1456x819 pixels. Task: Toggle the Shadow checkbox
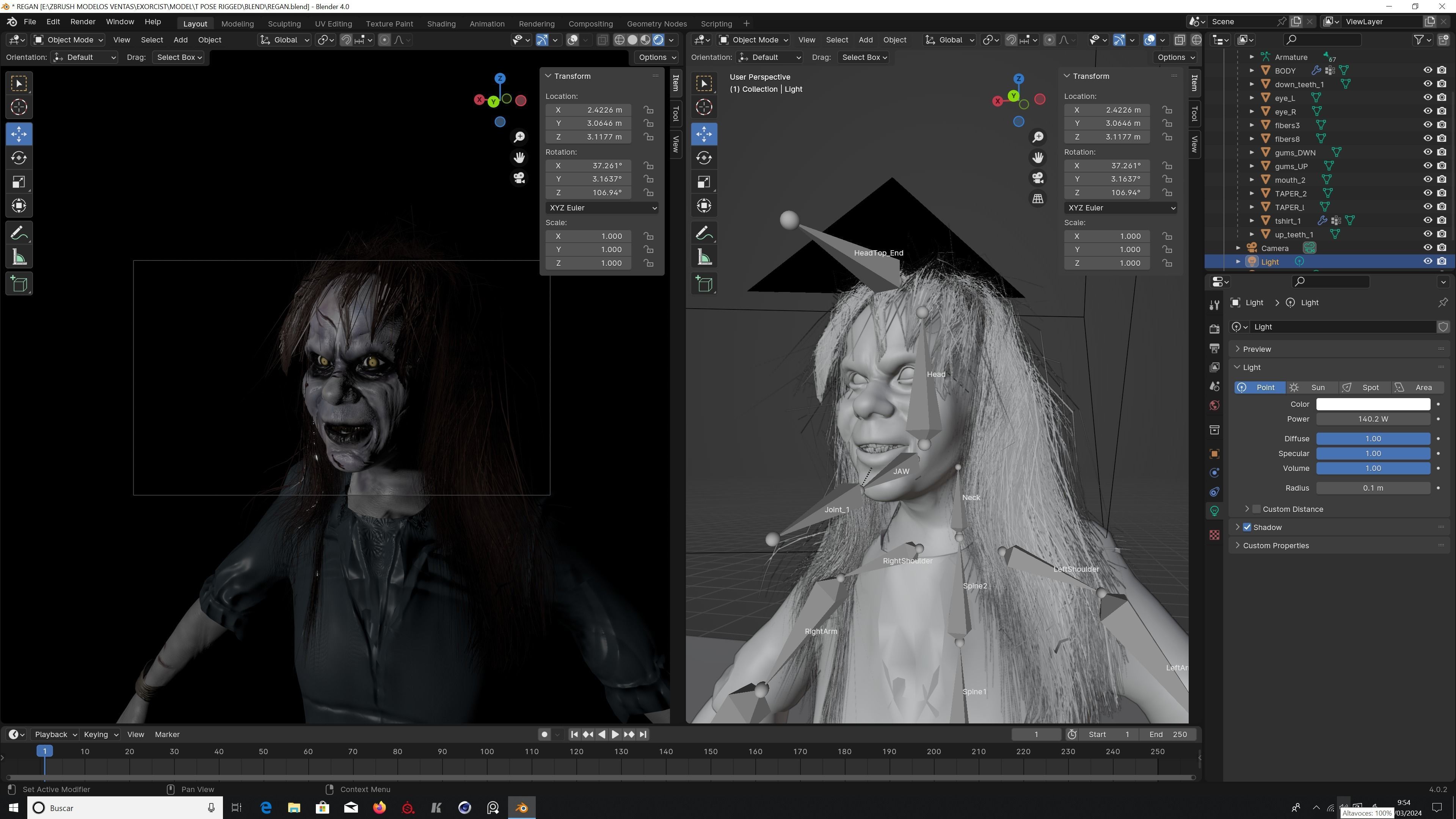[1247, 527]
